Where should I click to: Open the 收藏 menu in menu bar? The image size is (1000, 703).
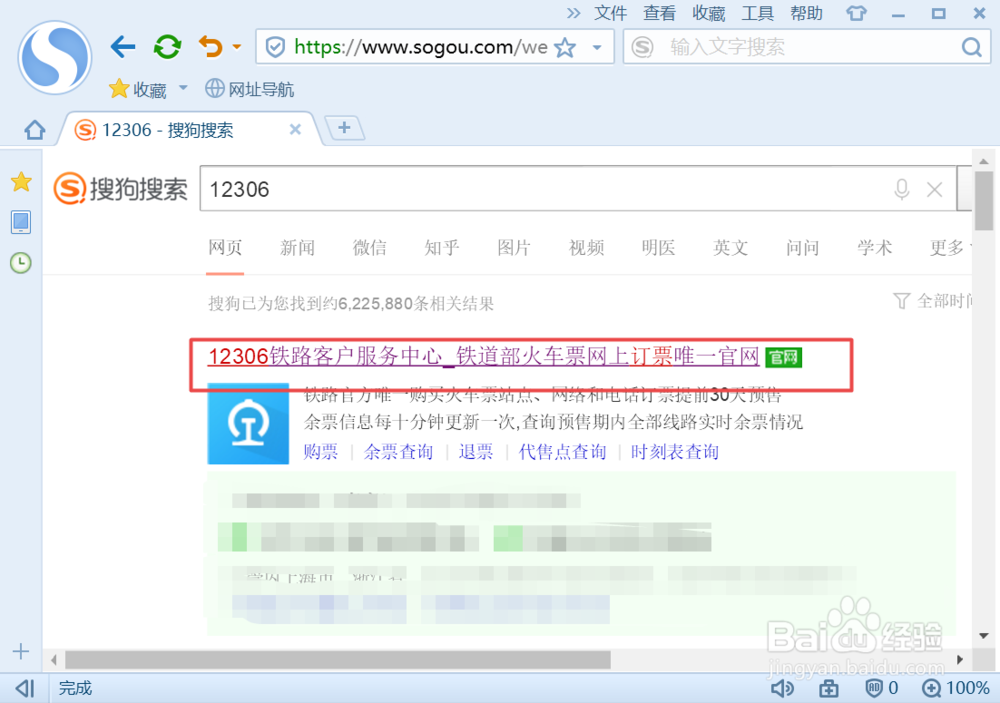709,13
